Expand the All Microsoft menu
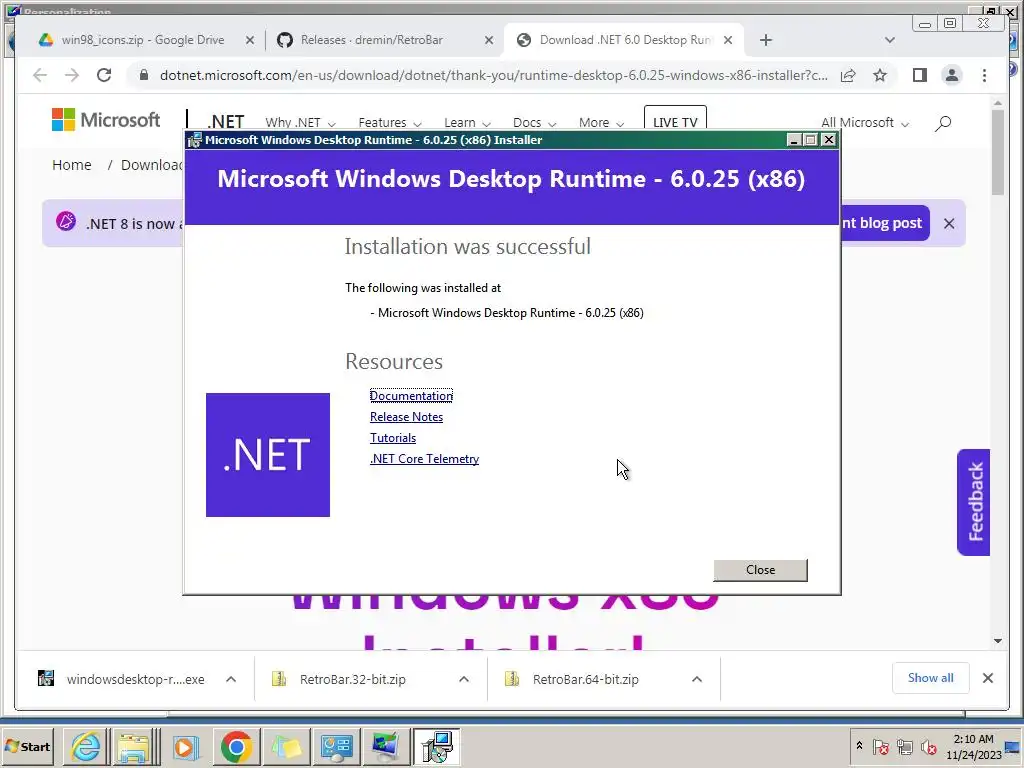1024x768 pixels. tap(865, 123)
